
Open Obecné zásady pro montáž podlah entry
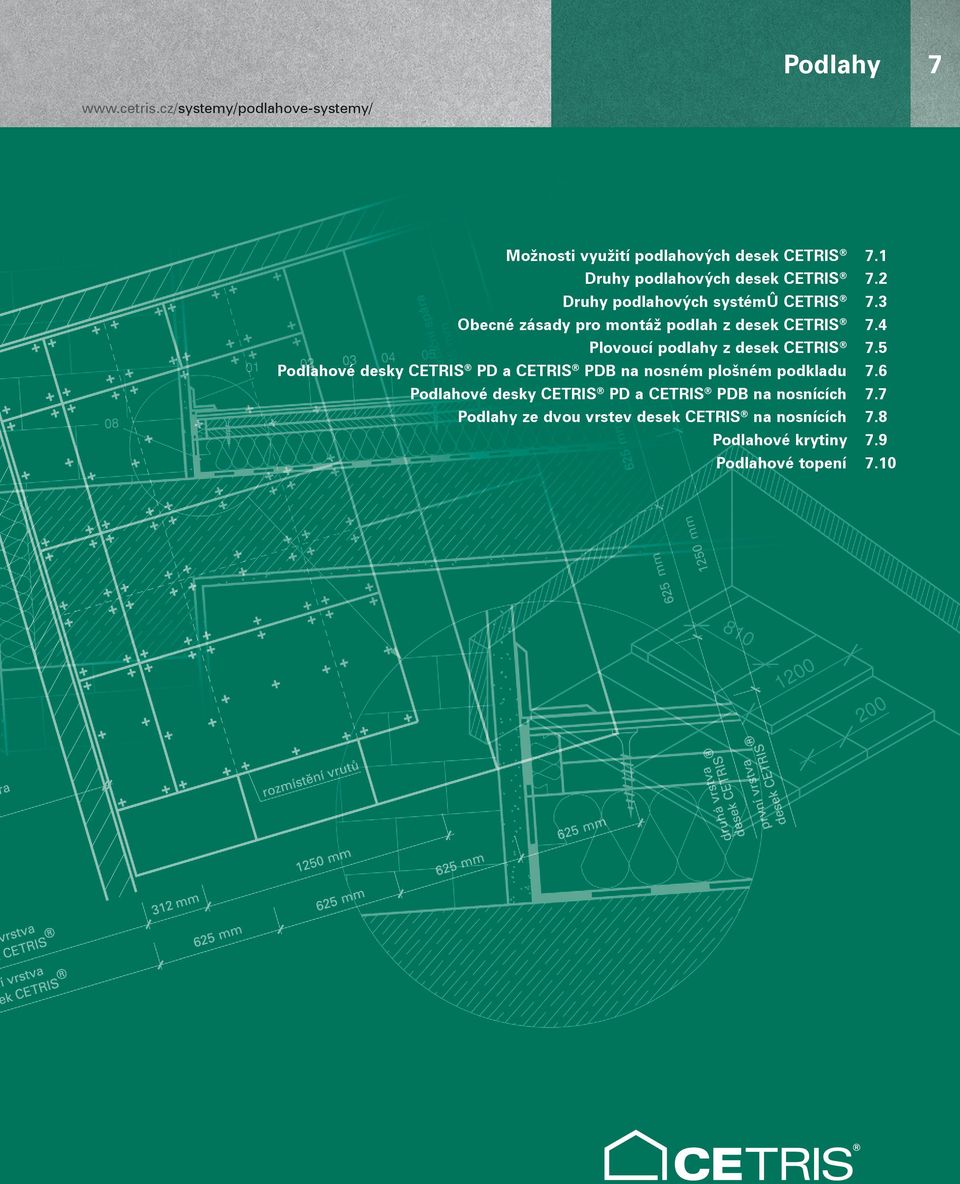click(652, 325)
